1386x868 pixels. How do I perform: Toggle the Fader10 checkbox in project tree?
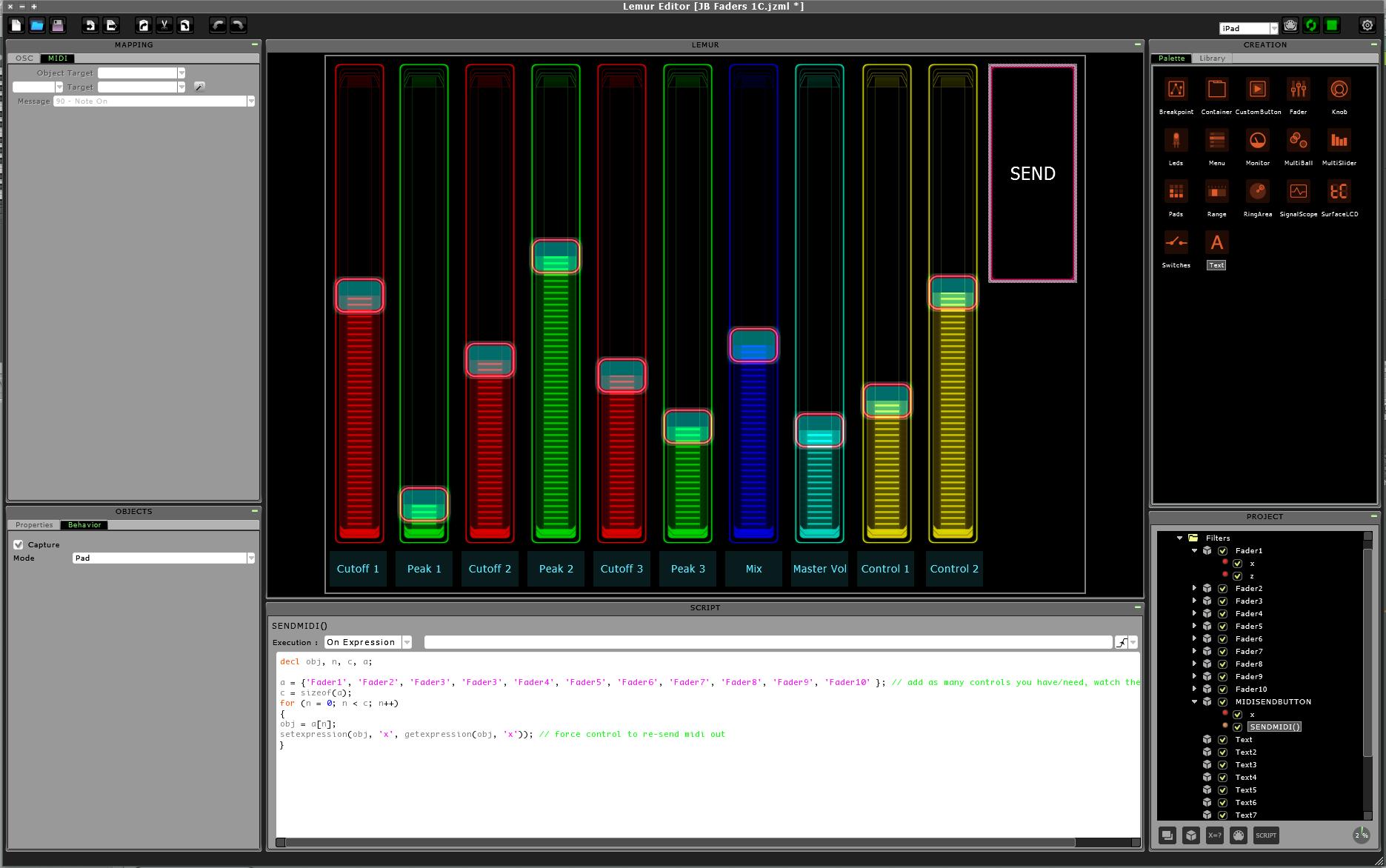coord(1223,690)
